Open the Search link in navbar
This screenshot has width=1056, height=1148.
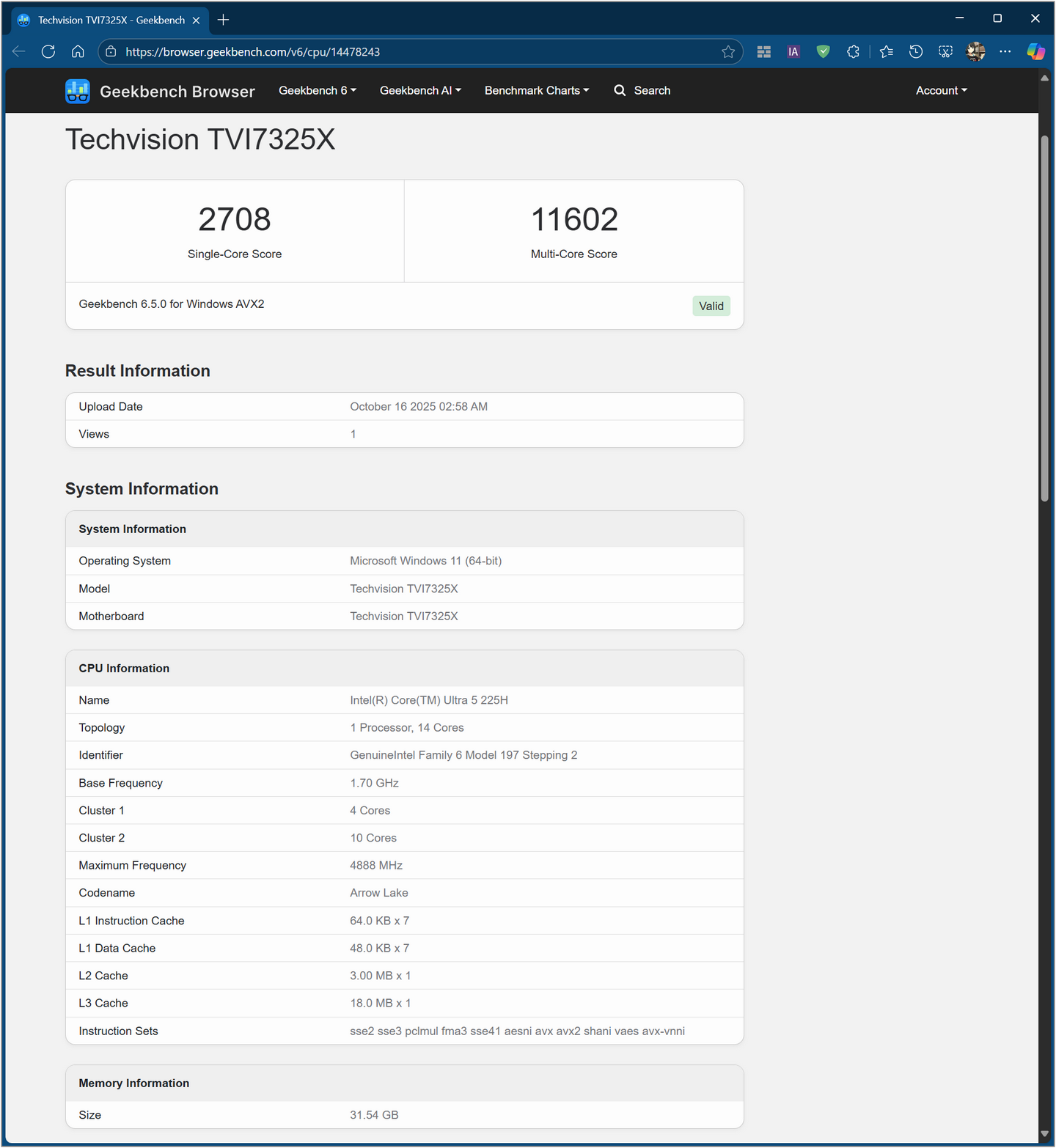click(x=642, y=90)
